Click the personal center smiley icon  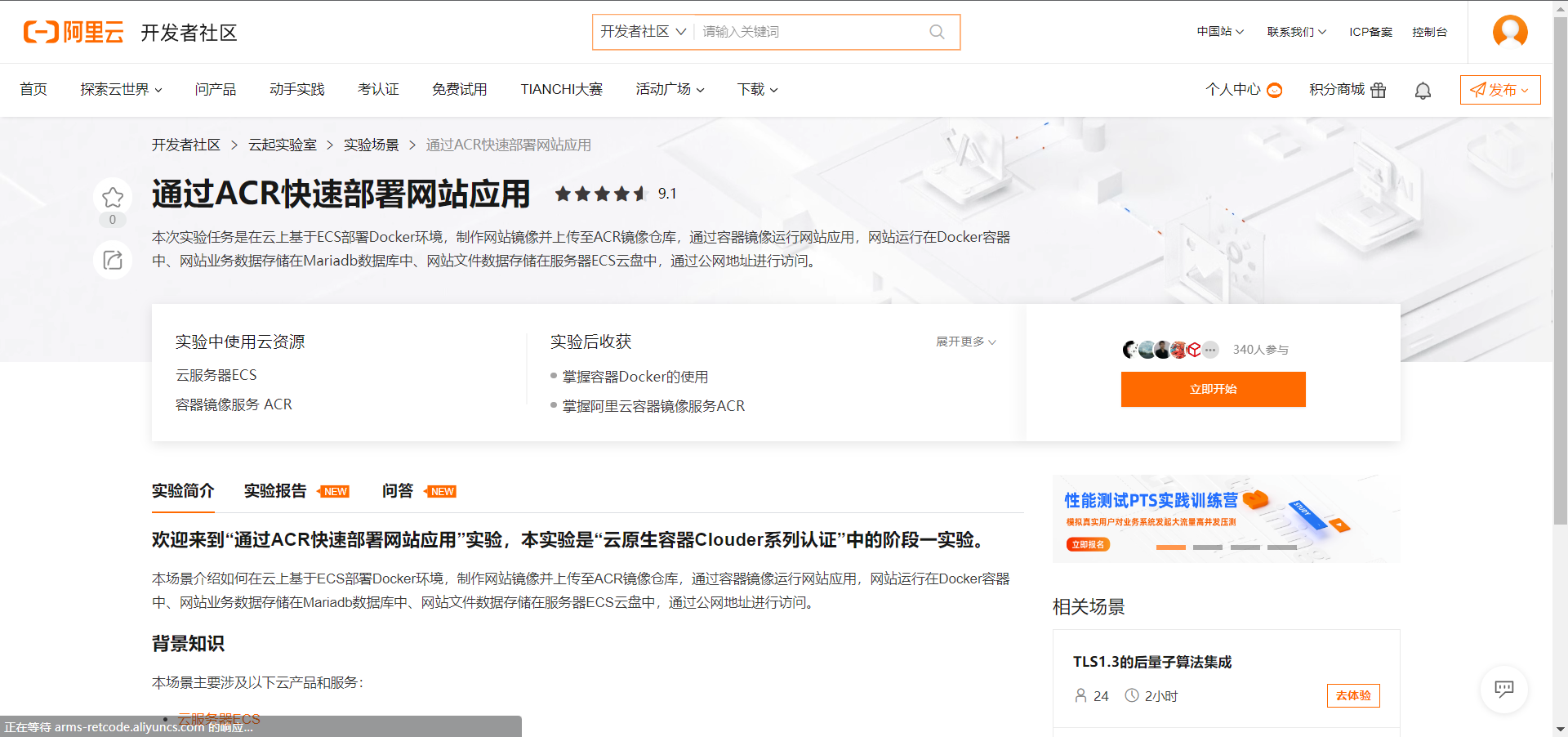click(1275, 90)
